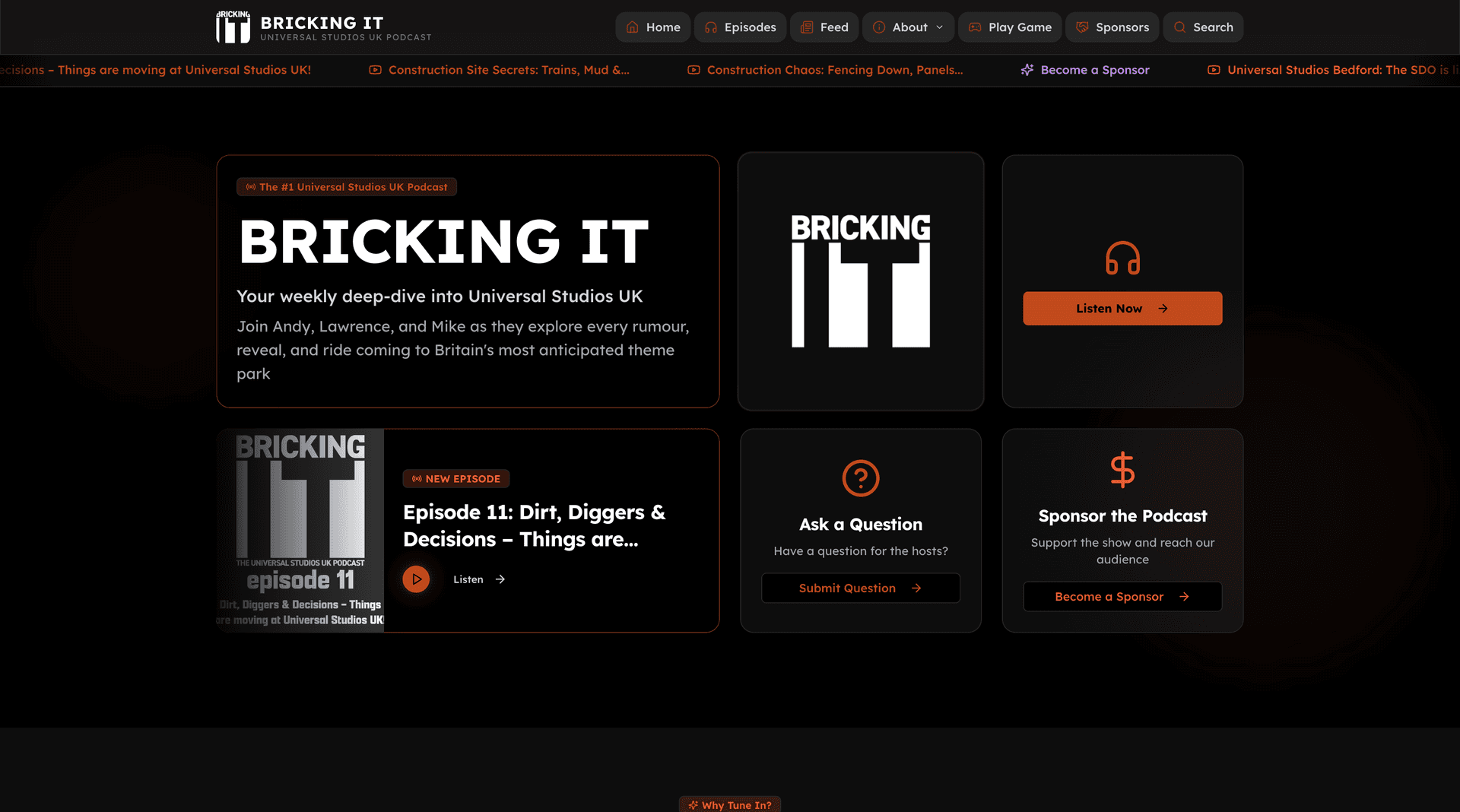Click the Episode 11 artwork thumbnail

point(300,530)
